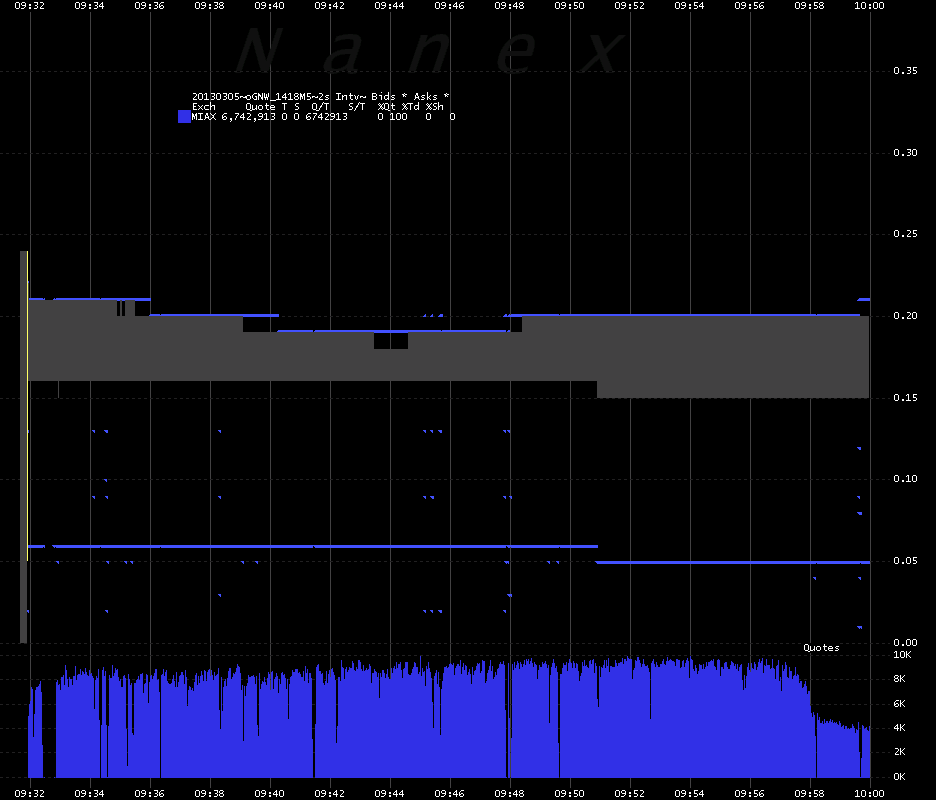Screen dimensions: 936x800
Task: Click 09:40 on the top time axis
Action: click(x=269, y=6)
